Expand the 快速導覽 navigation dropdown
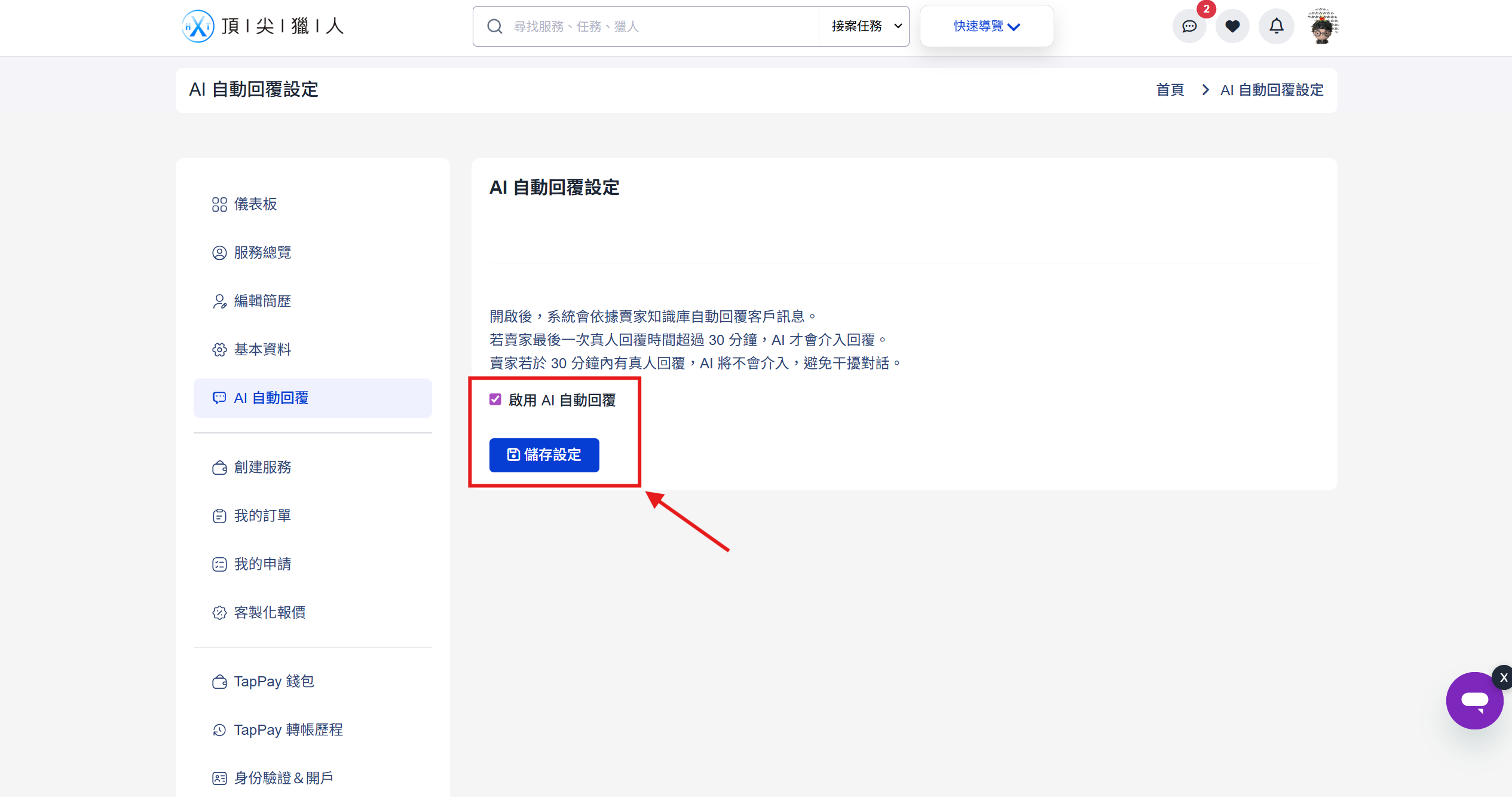The width and height of the screenshot is (1512, 797). click(986, 26)
